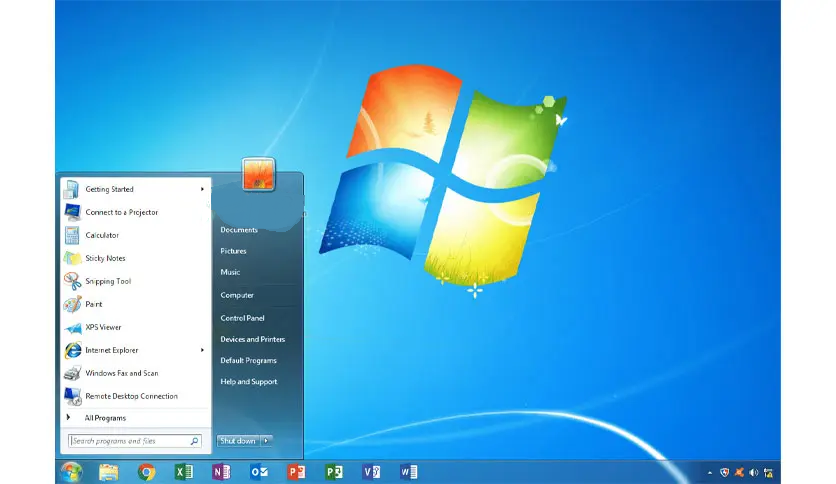Open Outlook from the taskbar

point(259,471)
